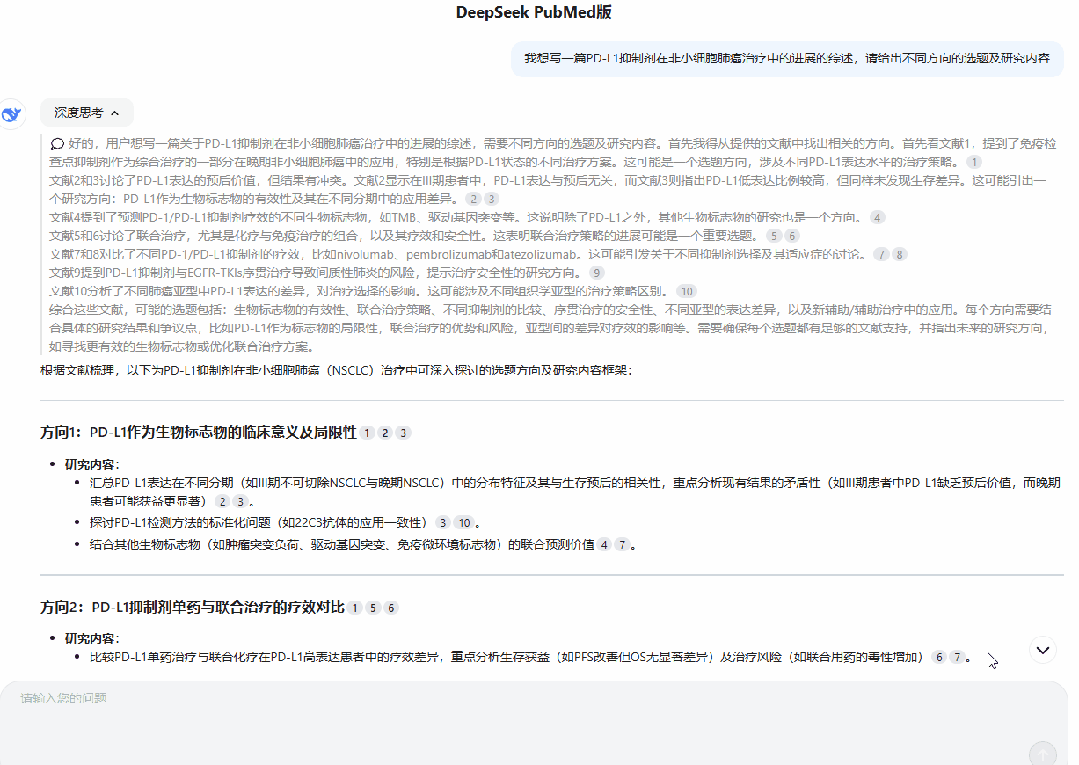Click the DeepSeek PubMed版 page title

pyautogui.click(x=534, y=12)
